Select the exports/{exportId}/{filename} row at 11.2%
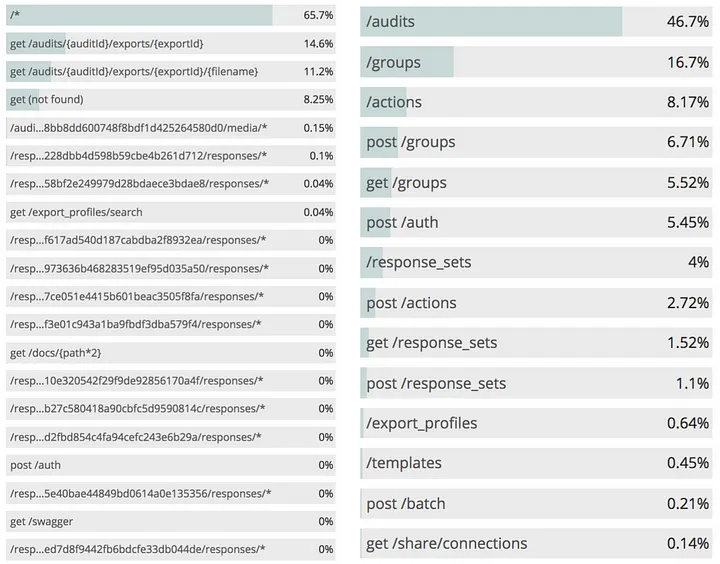Screen dimensions: 720x564 tap(171, 72)
